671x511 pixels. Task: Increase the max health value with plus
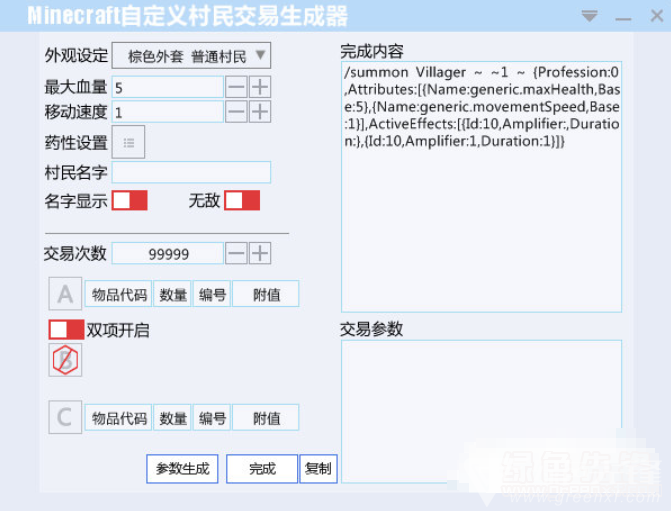(x=260, y=87)
